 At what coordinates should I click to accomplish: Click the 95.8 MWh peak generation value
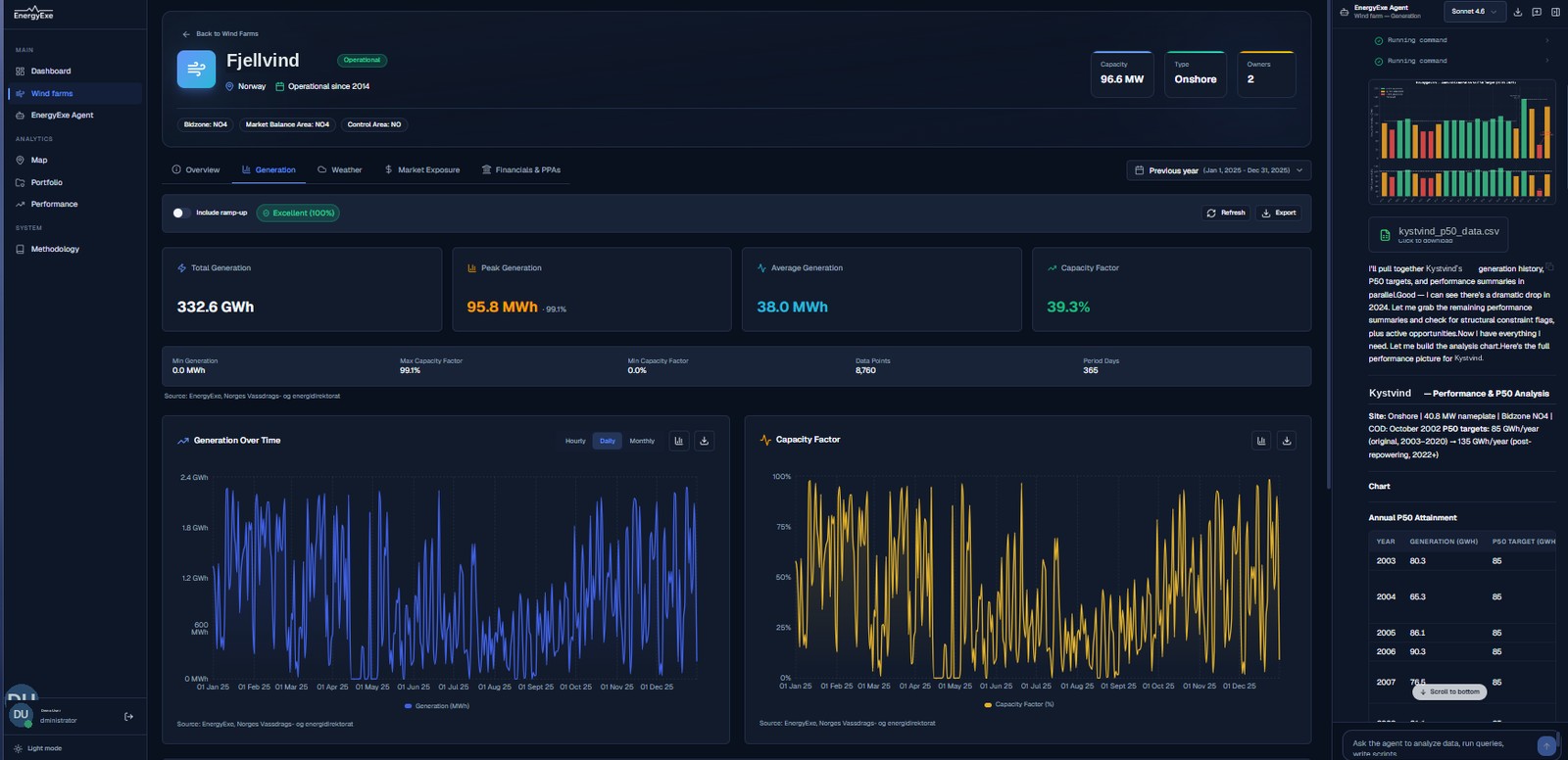[502, 307]
